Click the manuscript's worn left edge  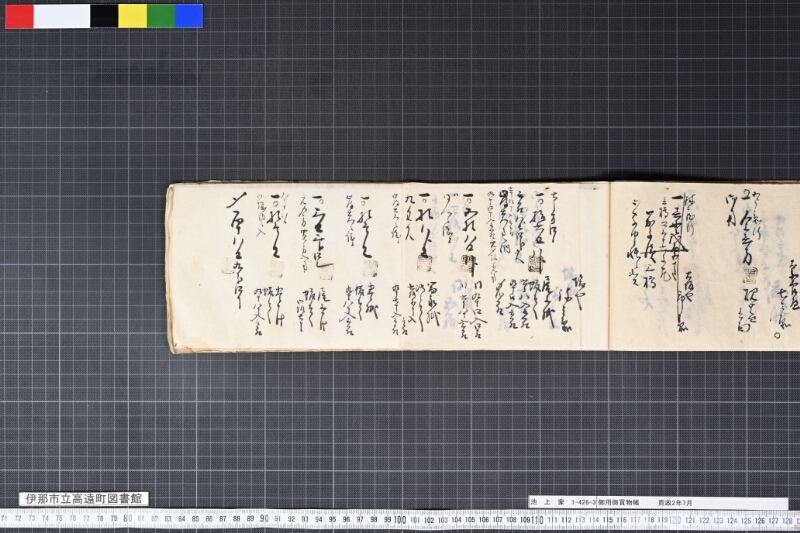[x=170, y=268]
